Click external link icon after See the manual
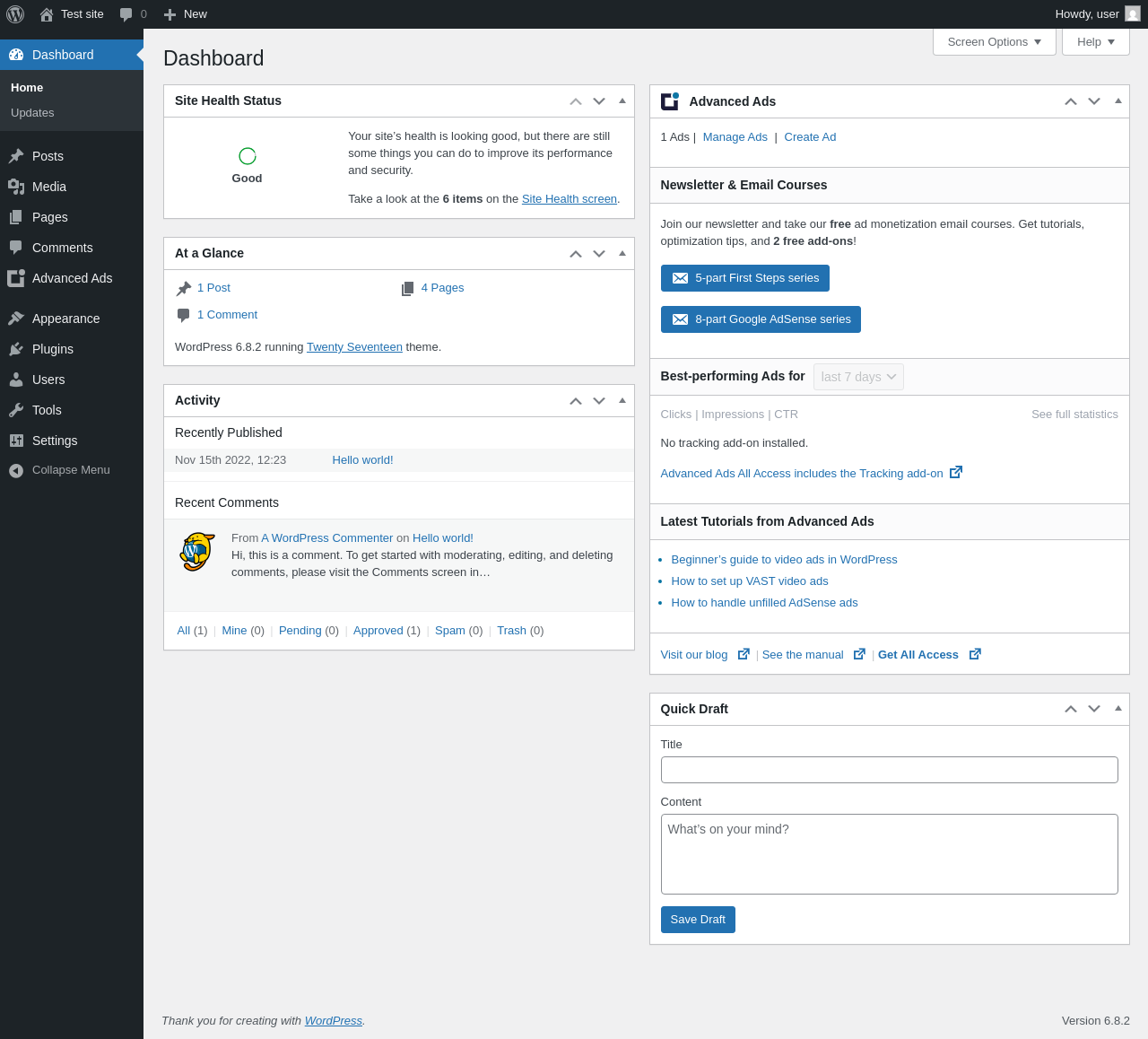 (x=859, y=654)
